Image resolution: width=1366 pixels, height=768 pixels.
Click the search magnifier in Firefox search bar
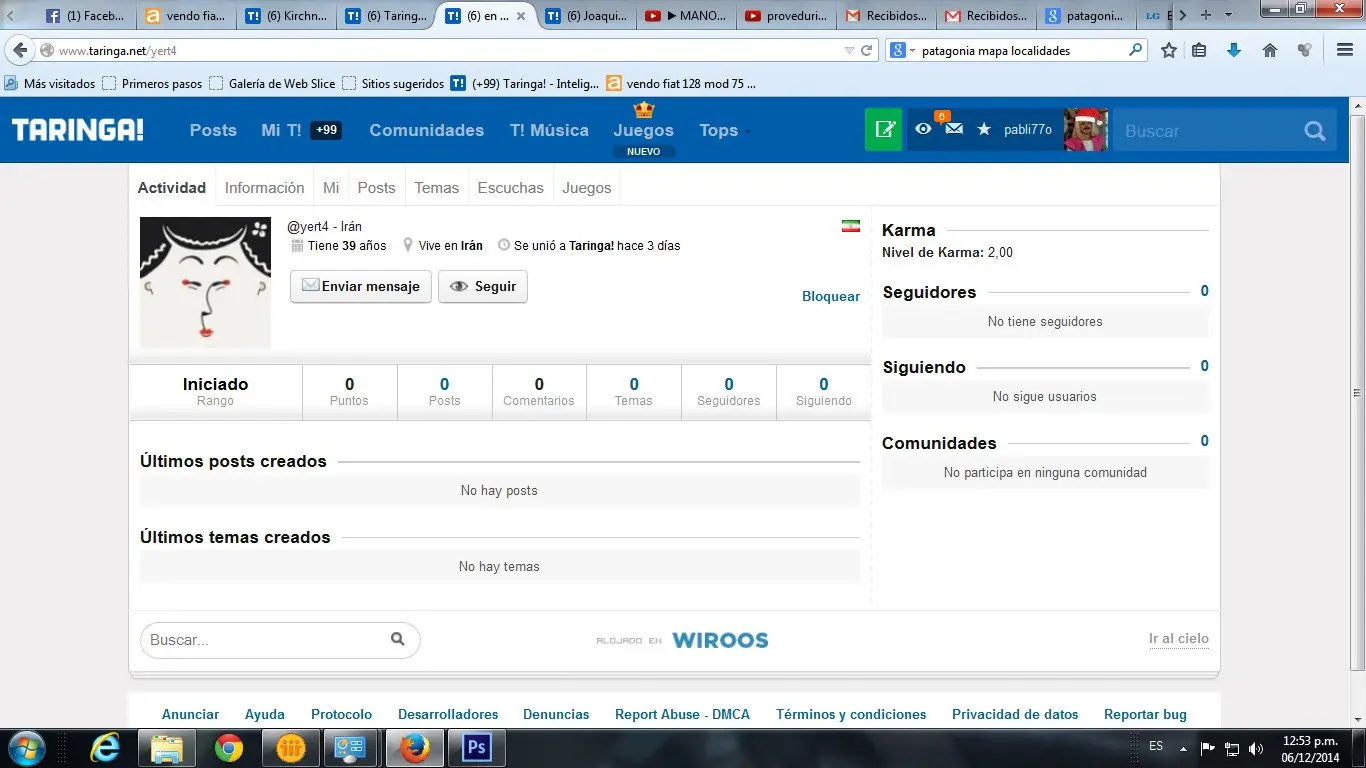[1135, 50]
